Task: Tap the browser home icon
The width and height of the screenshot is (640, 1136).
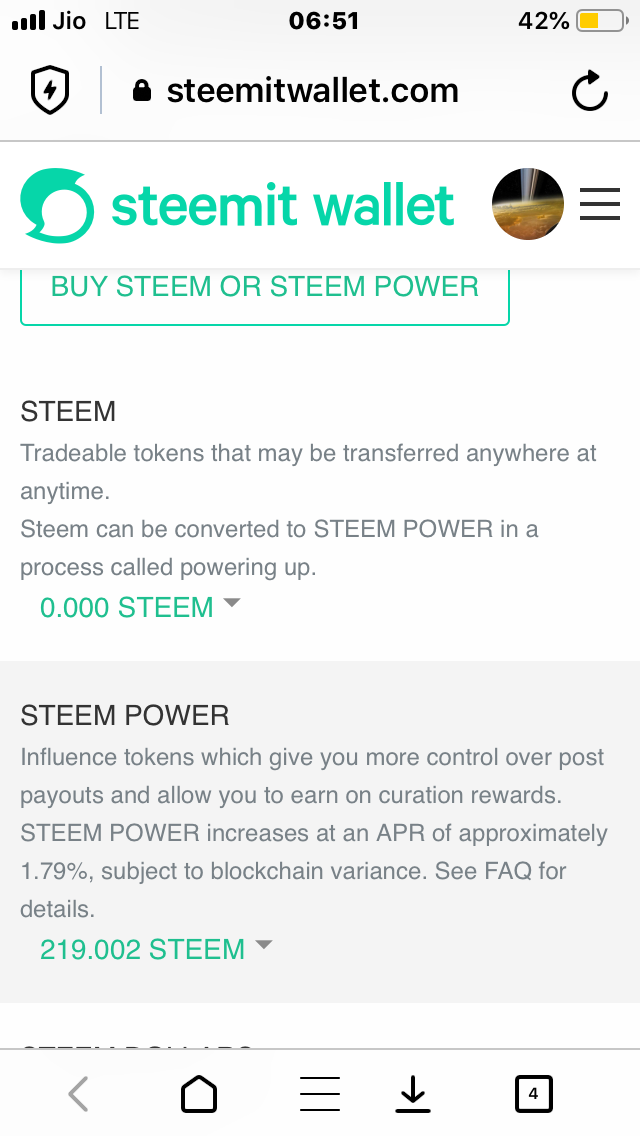Action: pyautogui.click(x=199, y=1093)
